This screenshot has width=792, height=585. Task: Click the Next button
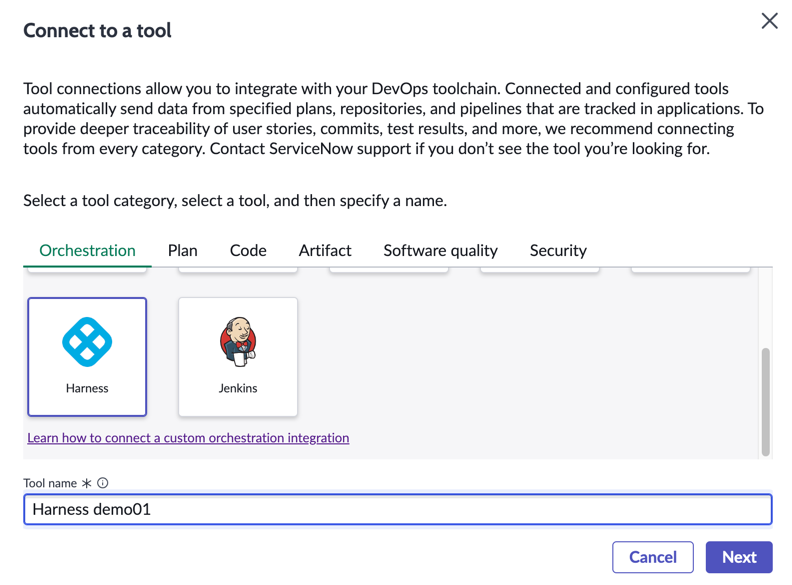pyautogui.click(x=739, y=557)
